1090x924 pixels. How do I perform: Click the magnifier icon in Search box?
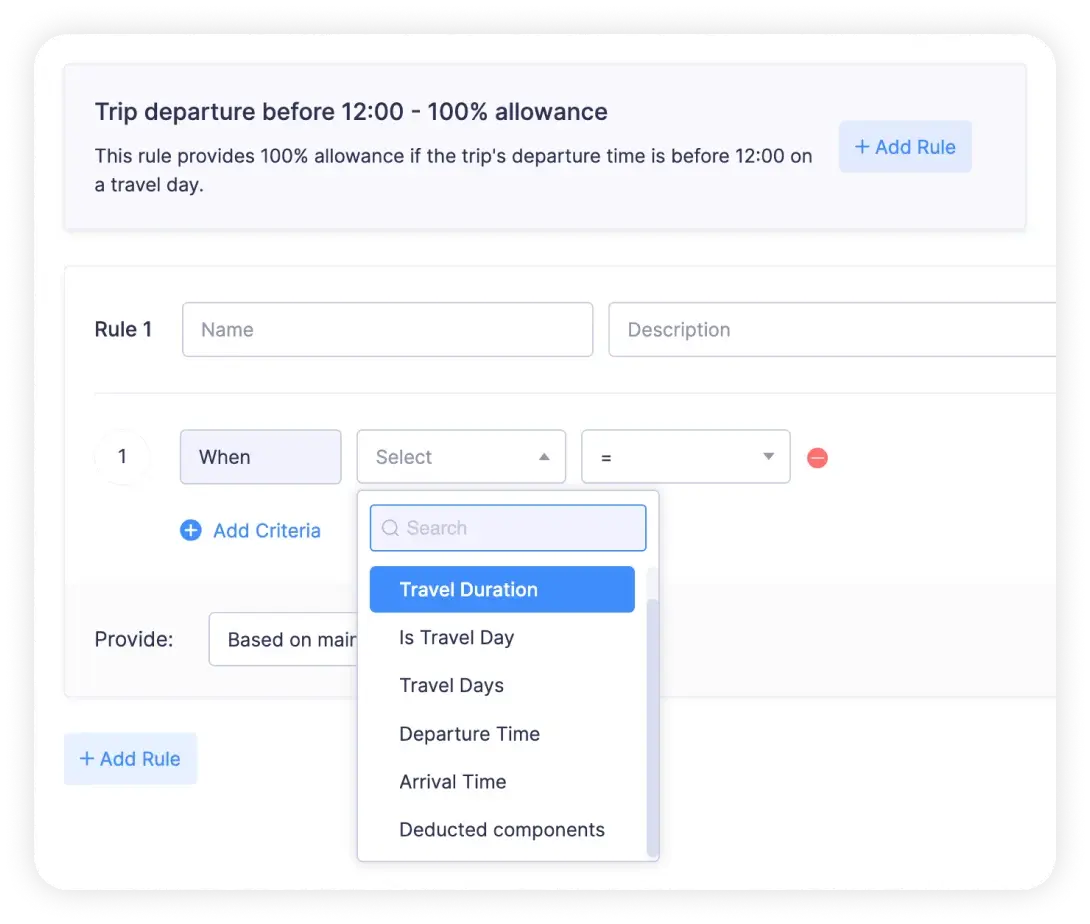click(x=390, y=528)
